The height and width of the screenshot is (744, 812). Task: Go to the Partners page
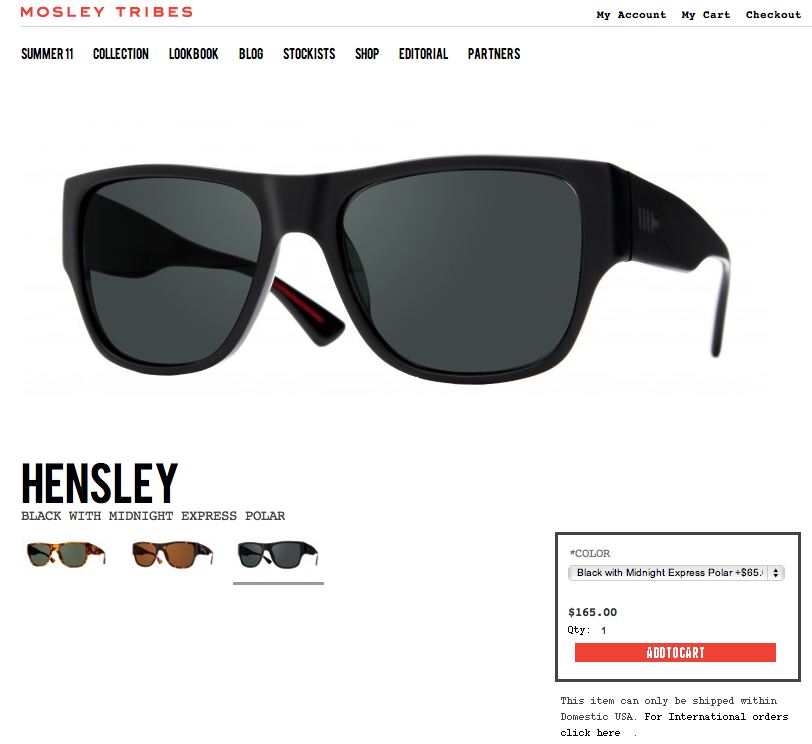click(x=494, y=54)
